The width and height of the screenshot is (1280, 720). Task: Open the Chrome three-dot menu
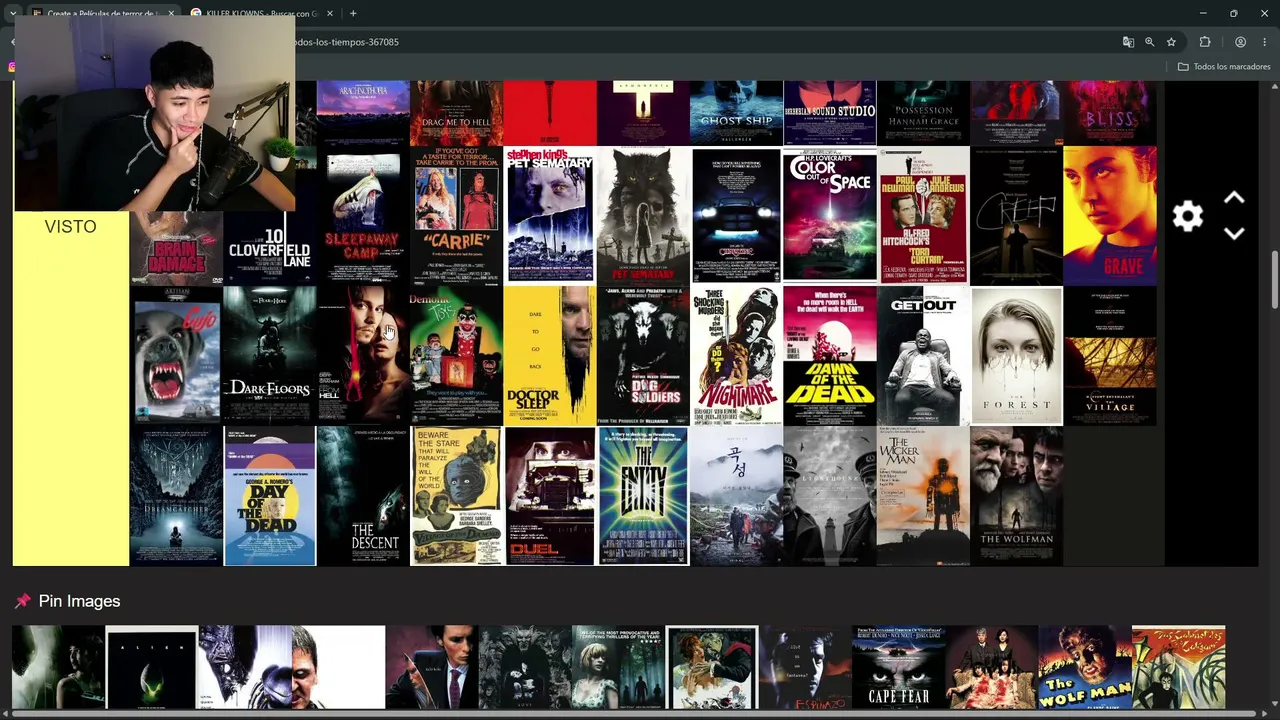coord(1265,42)
